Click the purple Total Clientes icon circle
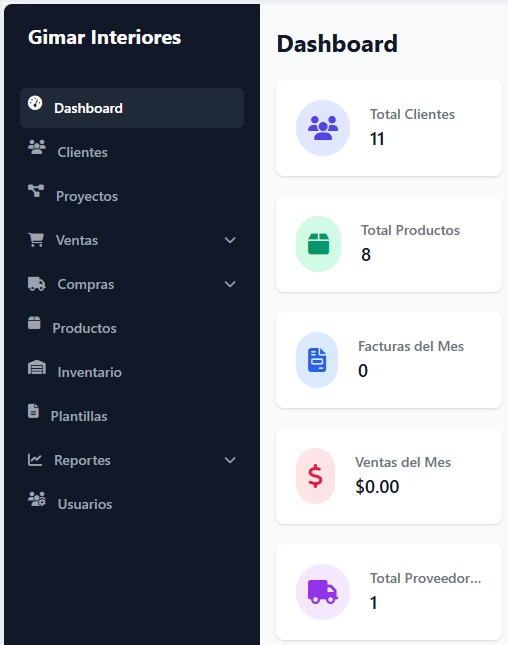This screenshot has width=508, height=645. 323,128
